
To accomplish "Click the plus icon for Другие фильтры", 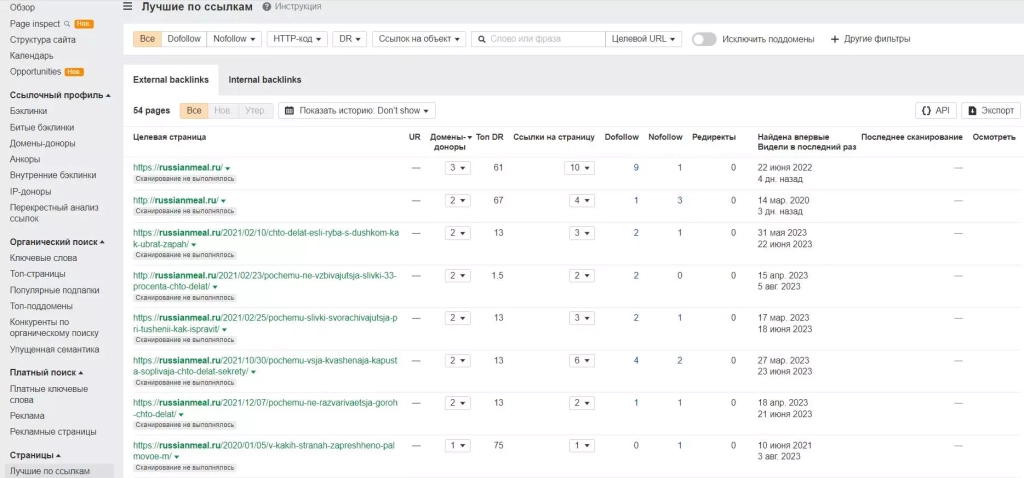I will point(834,39).
